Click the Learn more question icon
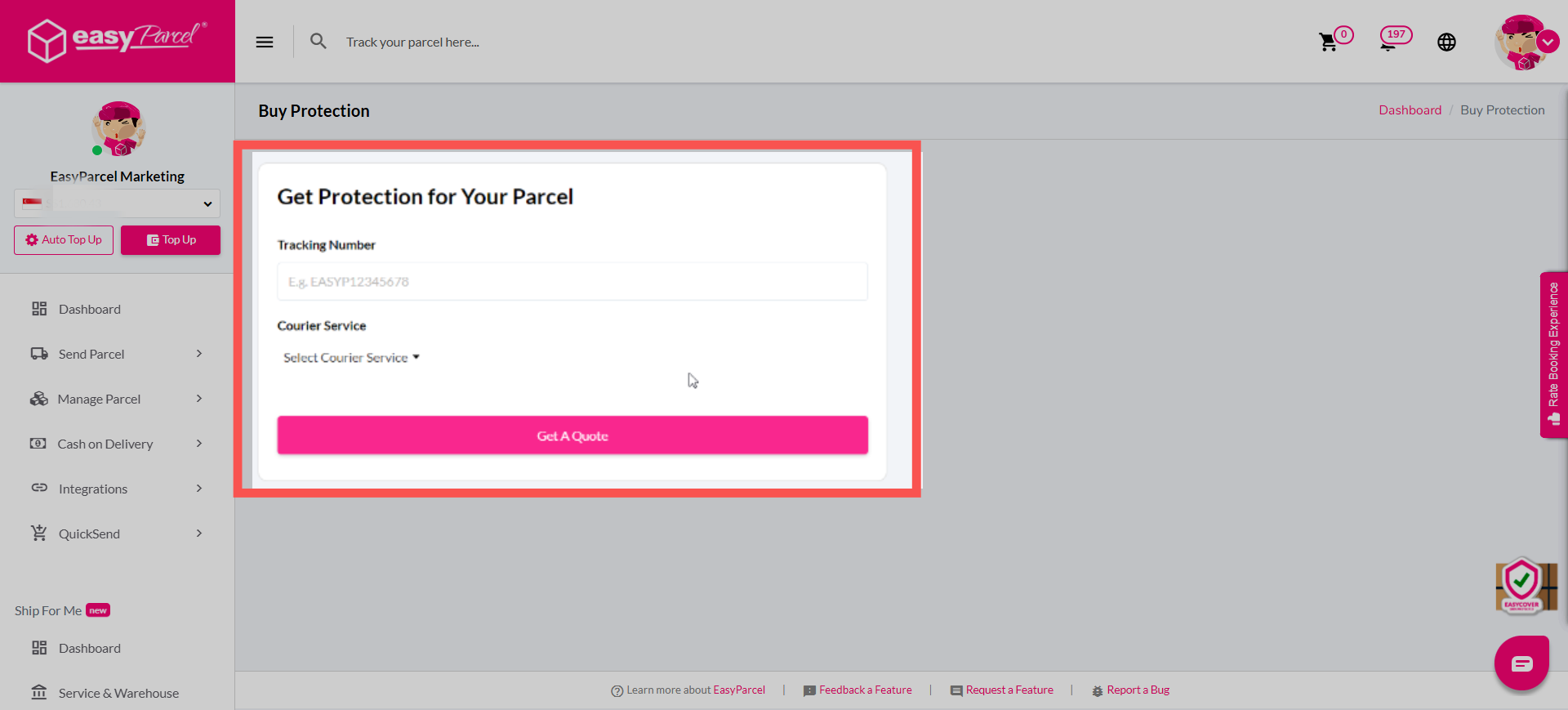Viewport: 1568px width, 710px height. tap(617, 691)
